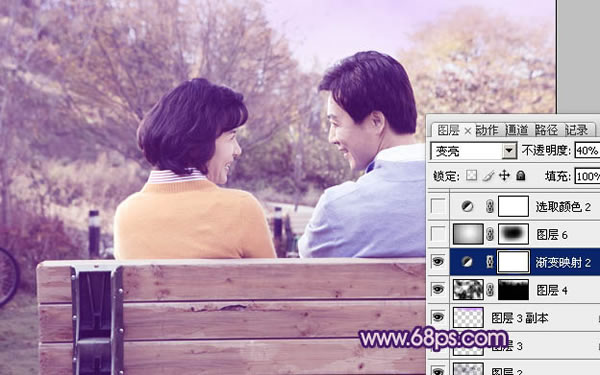Show hidden 图层 6 using its visibility box
The height and width of the screenshot is (375, 600).
438,234
